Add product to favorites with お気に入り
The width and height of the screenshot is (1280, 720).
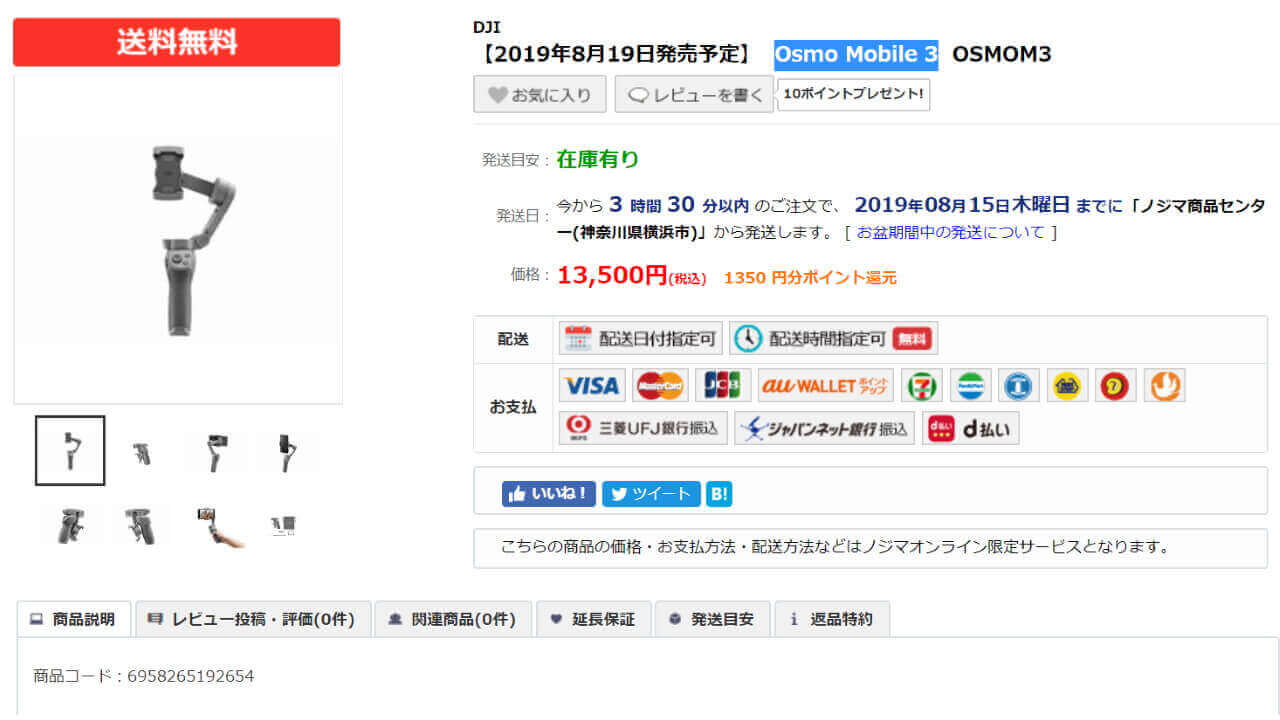(x=539, y=95)
